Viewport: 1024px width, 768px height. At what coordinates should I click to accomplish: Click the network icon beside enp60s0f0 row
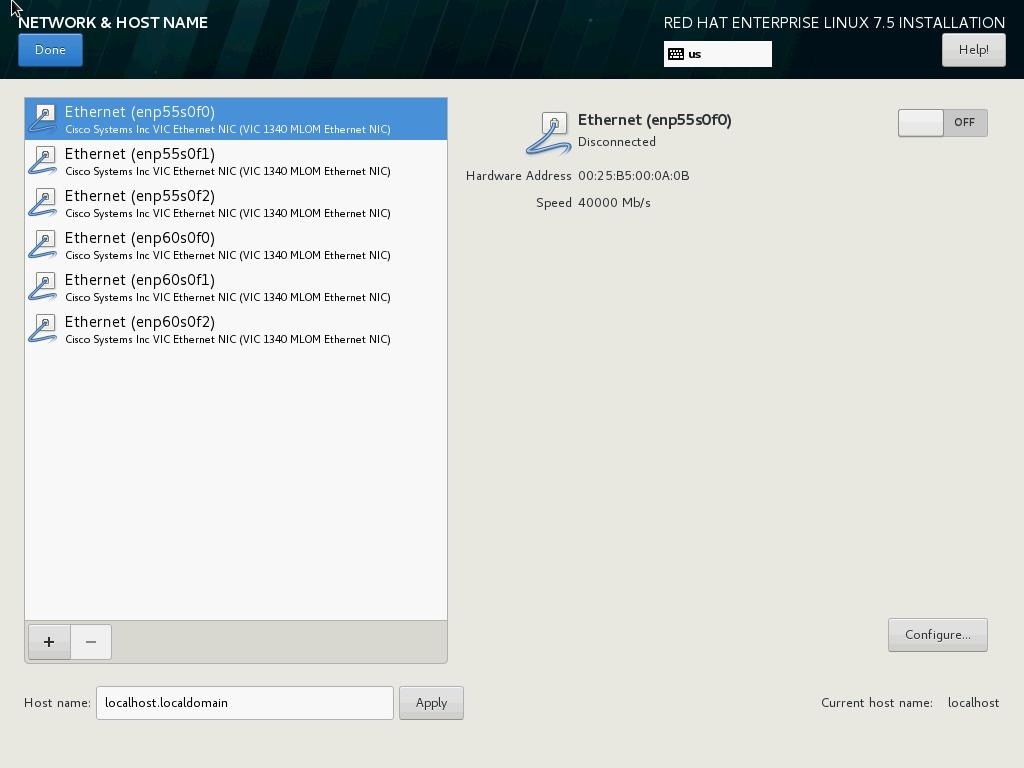click(42, 245)
